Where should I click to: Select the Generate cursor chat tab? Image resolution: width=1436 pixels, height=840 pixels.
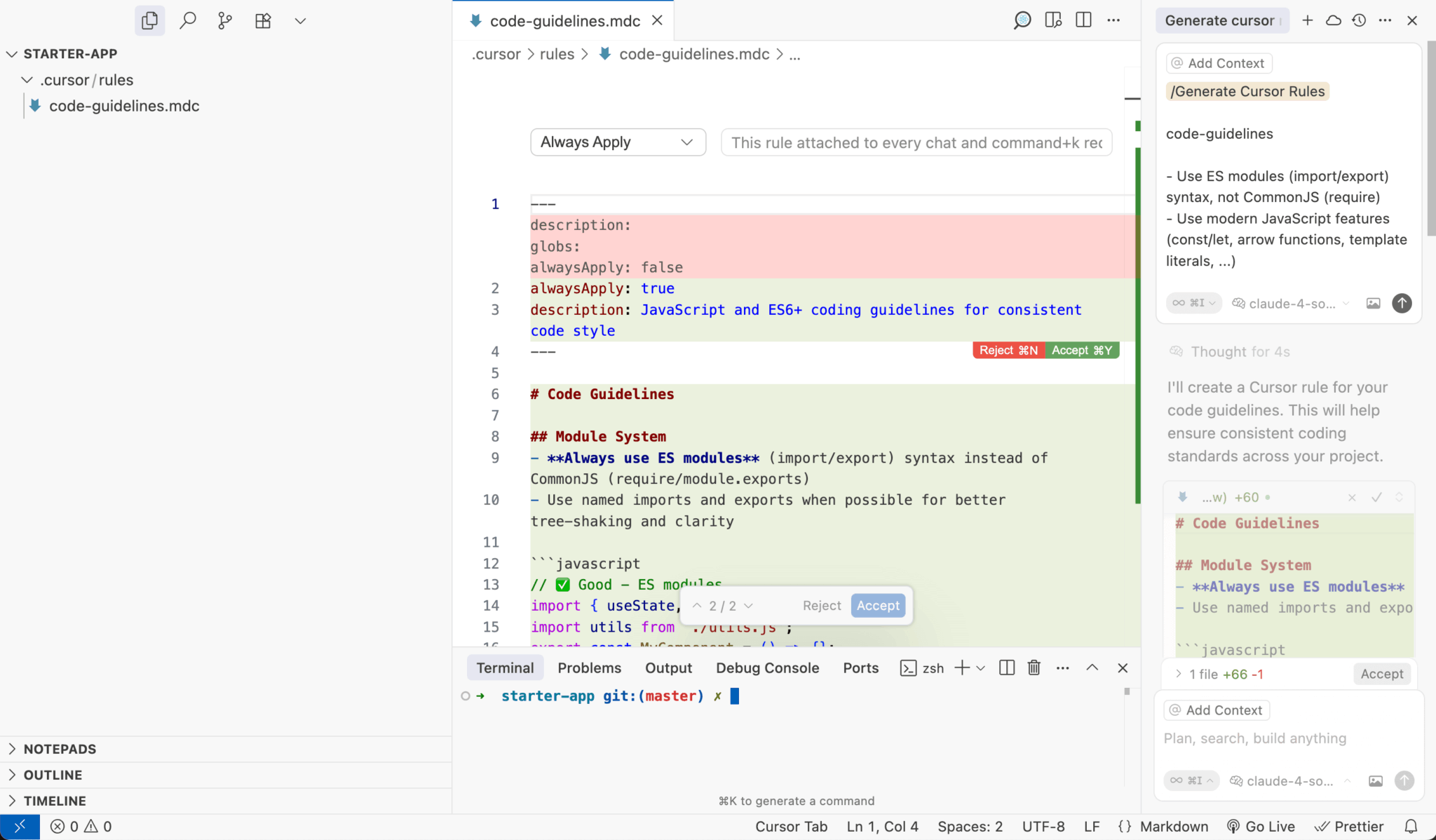point(1221,20)
